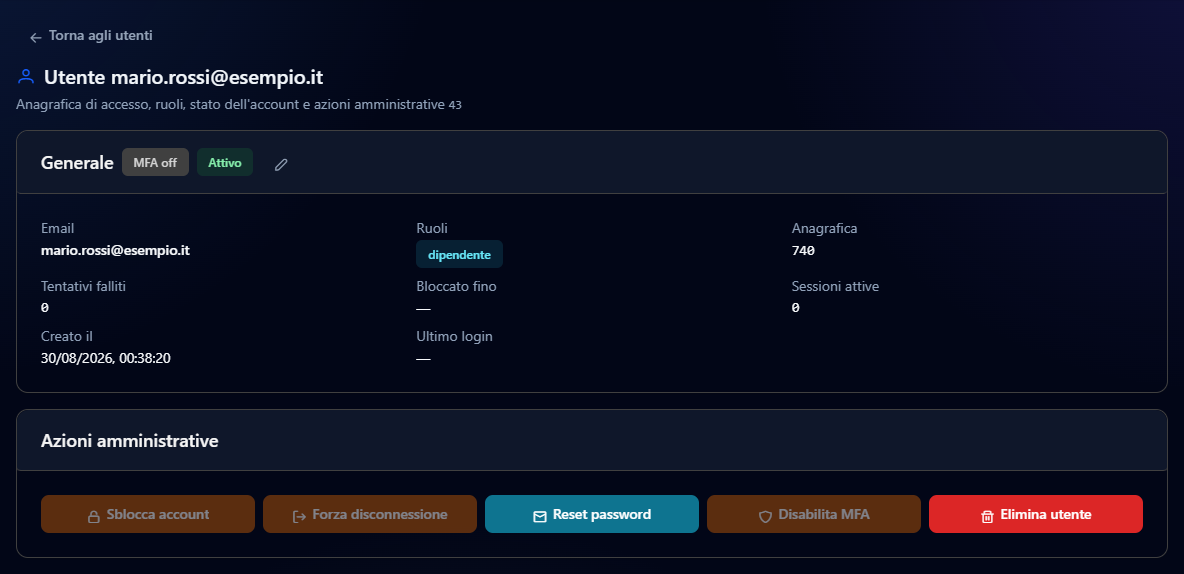This screenshot has width=1184, height=574.
Task: Click the back arrow icon beside Torna agli utenti
Action: point(35,37)
